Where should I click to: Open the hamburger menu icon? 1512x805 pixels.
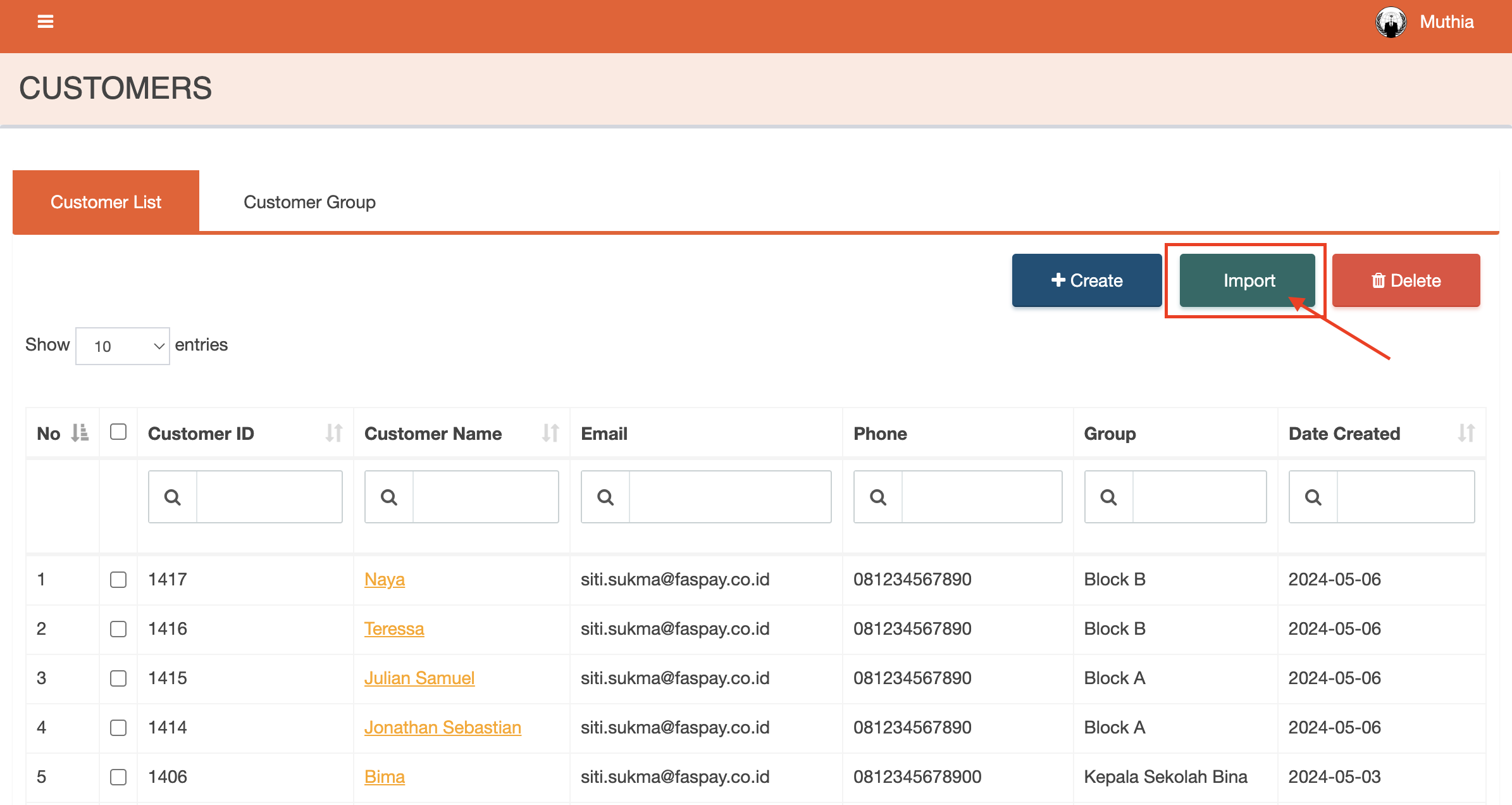coord(45,22)
